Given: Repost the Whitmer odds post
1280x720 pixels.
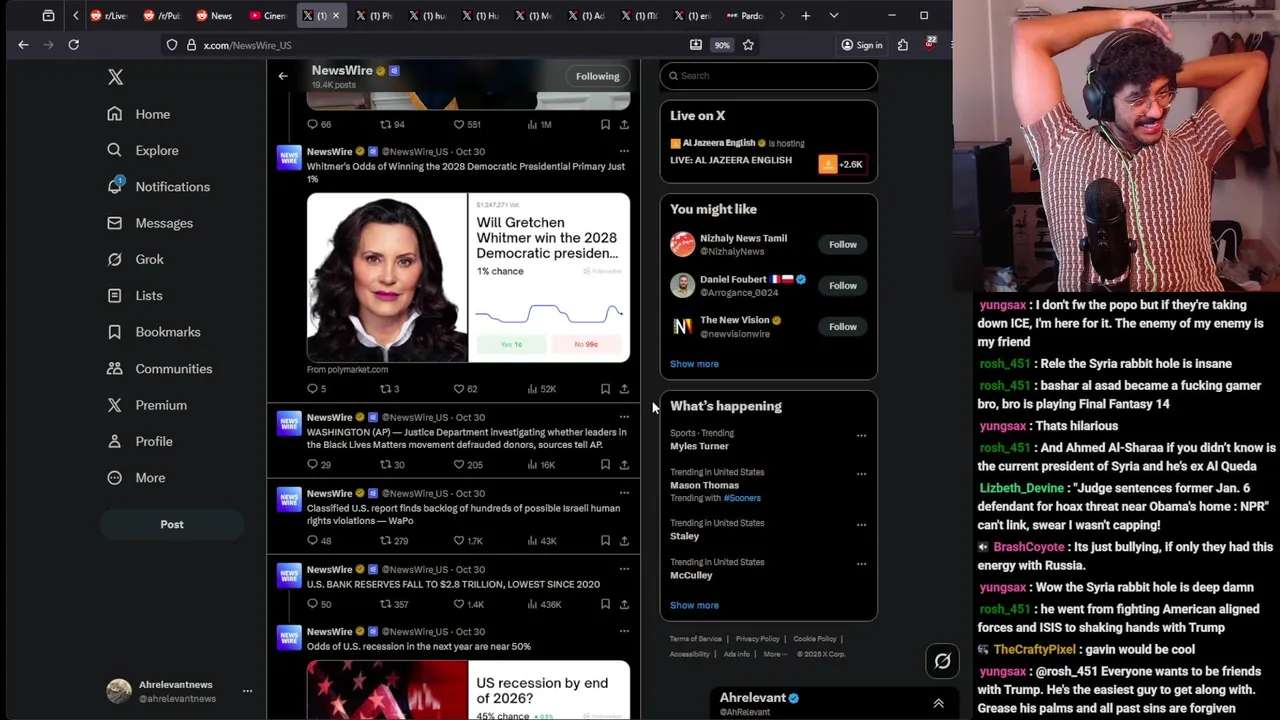Looking at the screenshot, I should pos(389,389).
